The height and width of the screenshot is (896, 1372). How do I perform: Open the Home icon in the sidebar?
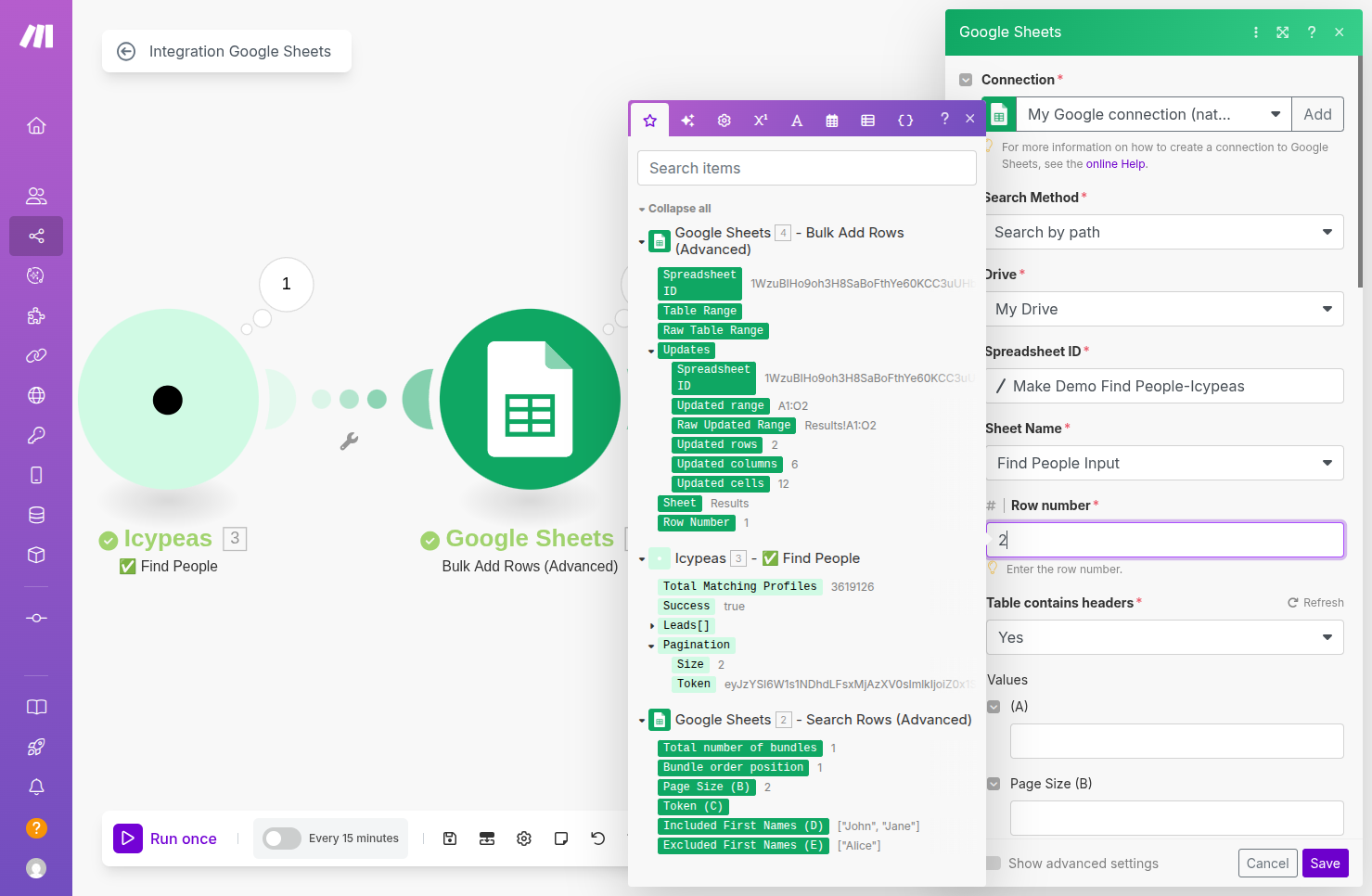[36, 125]
